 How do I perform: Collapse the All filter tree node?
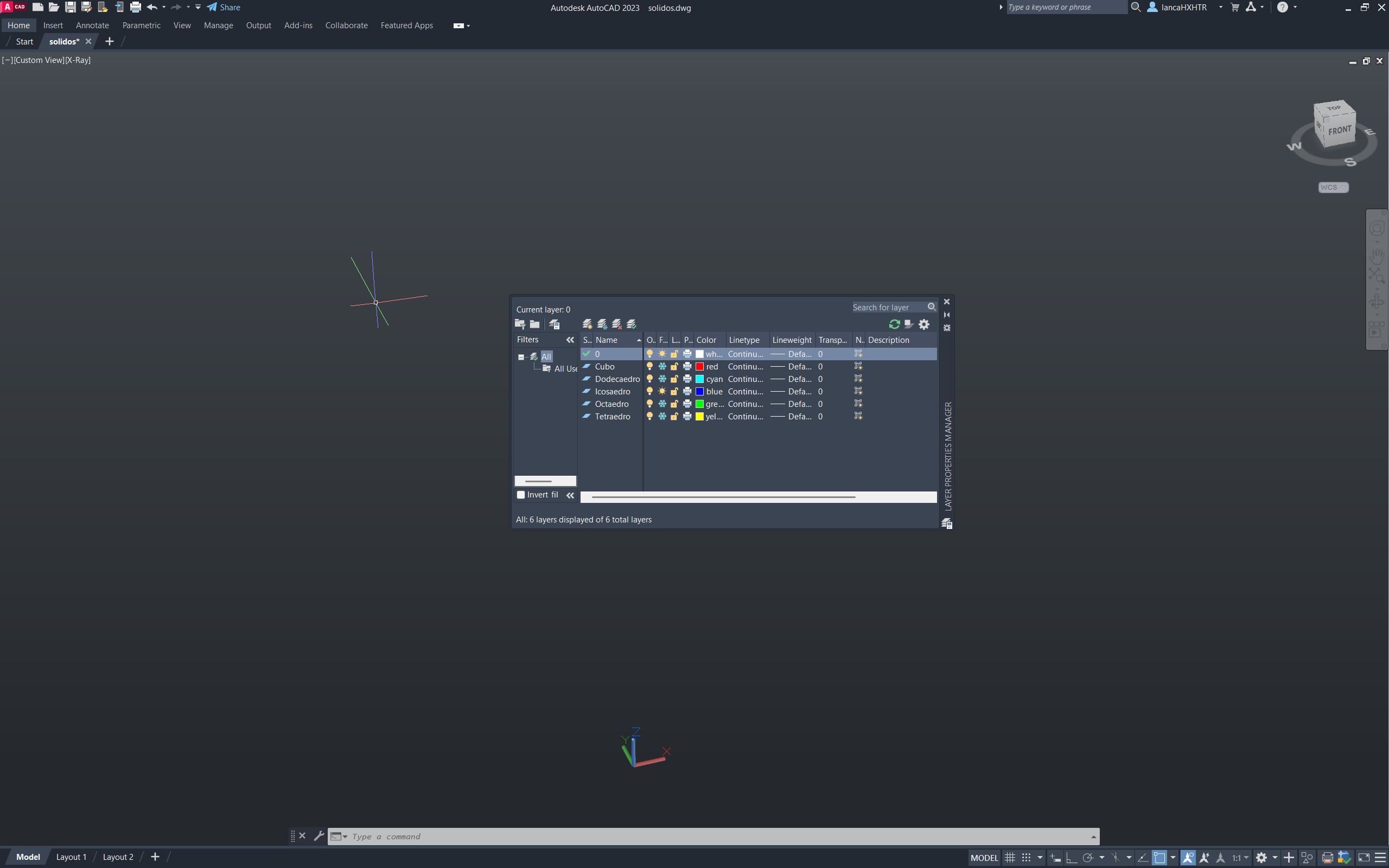tap(521, 356)
